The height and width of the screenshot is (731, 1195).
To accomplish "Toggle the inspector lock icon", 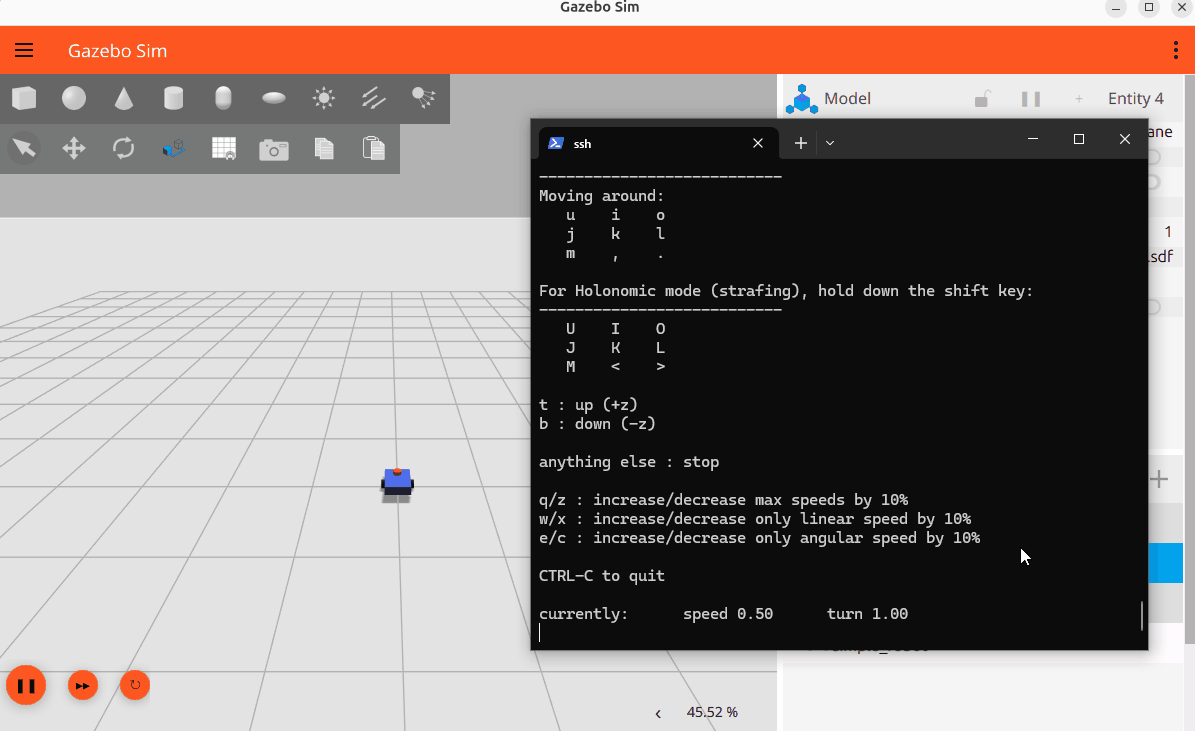I will pyautogui.click(x=982, y=99).
